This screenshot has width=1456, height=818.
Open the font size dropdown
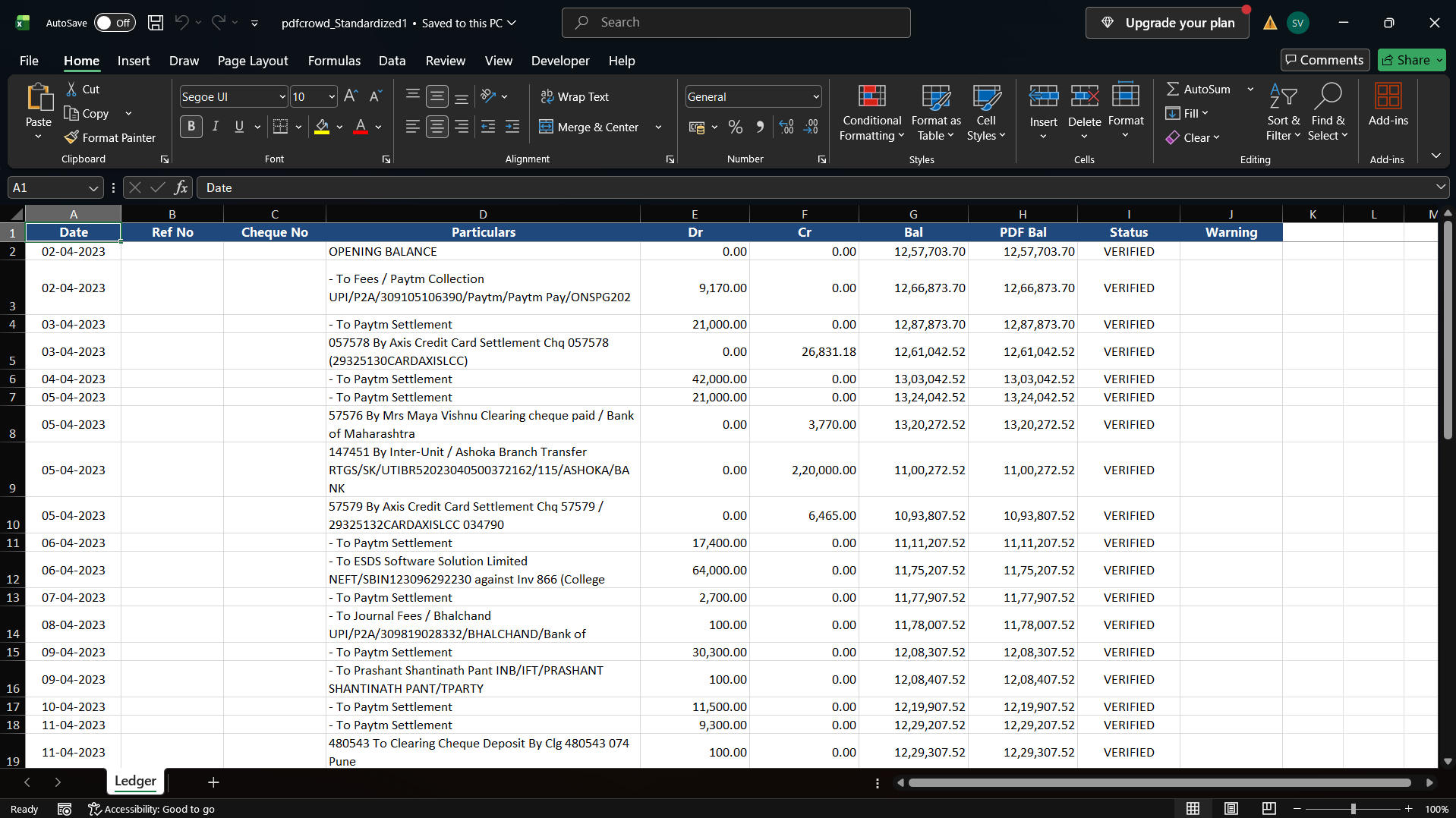(332, 96)
